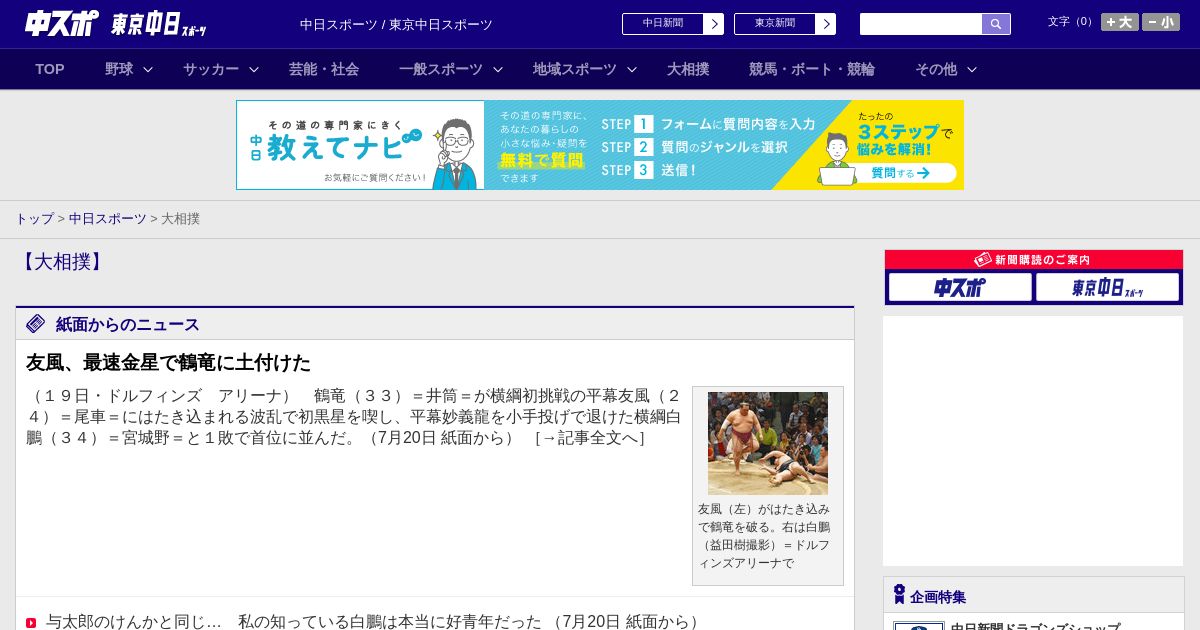Select 芸能・社会 in navigation

tap(324, 69)
